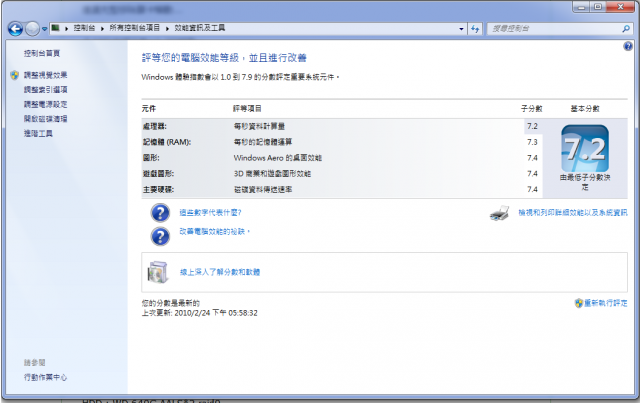Click the 7.3 subscore for RAM
Image resolution: width=640 pixels, height=403 pixels.
[532, 142]
